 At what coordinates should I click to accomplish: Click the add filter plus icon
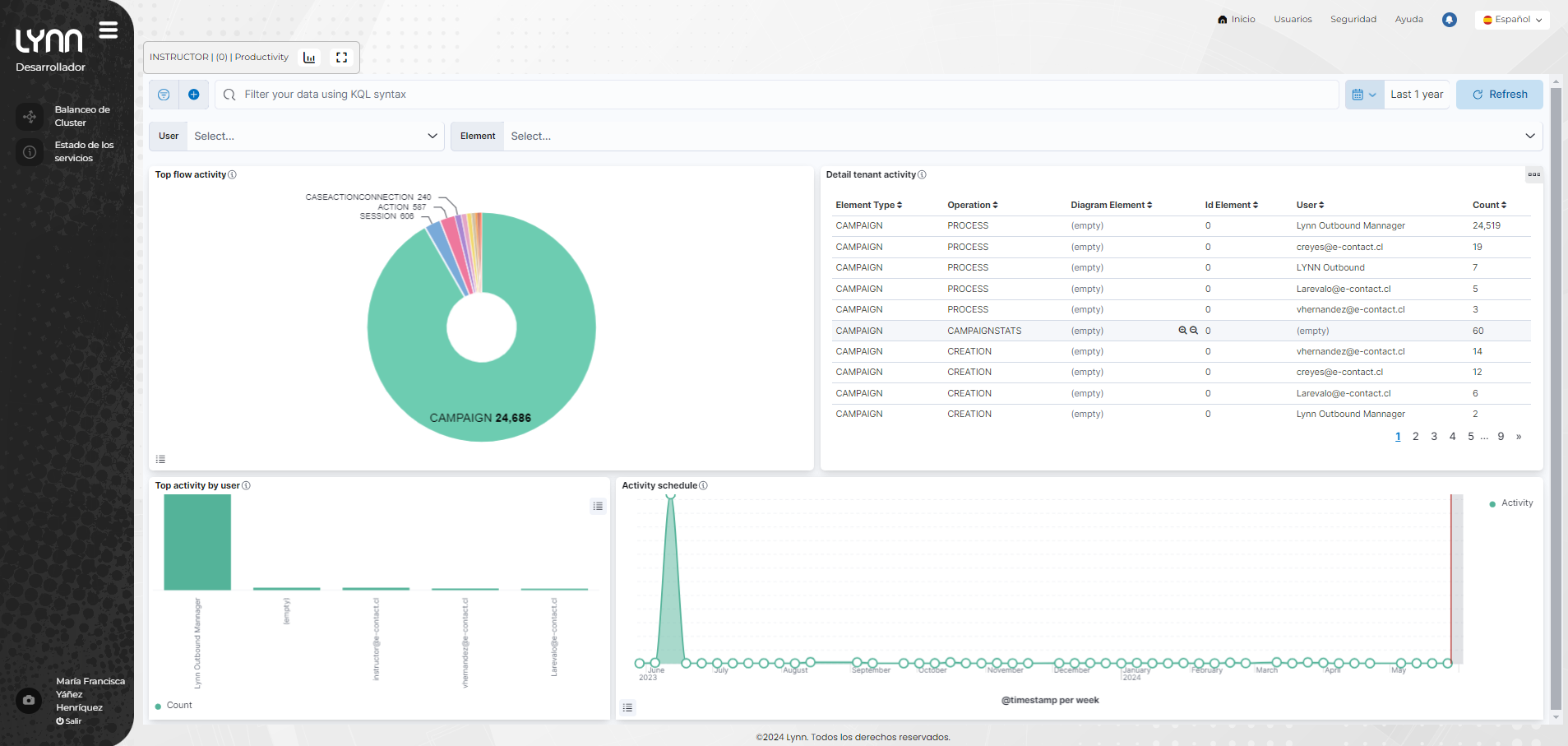194,95
